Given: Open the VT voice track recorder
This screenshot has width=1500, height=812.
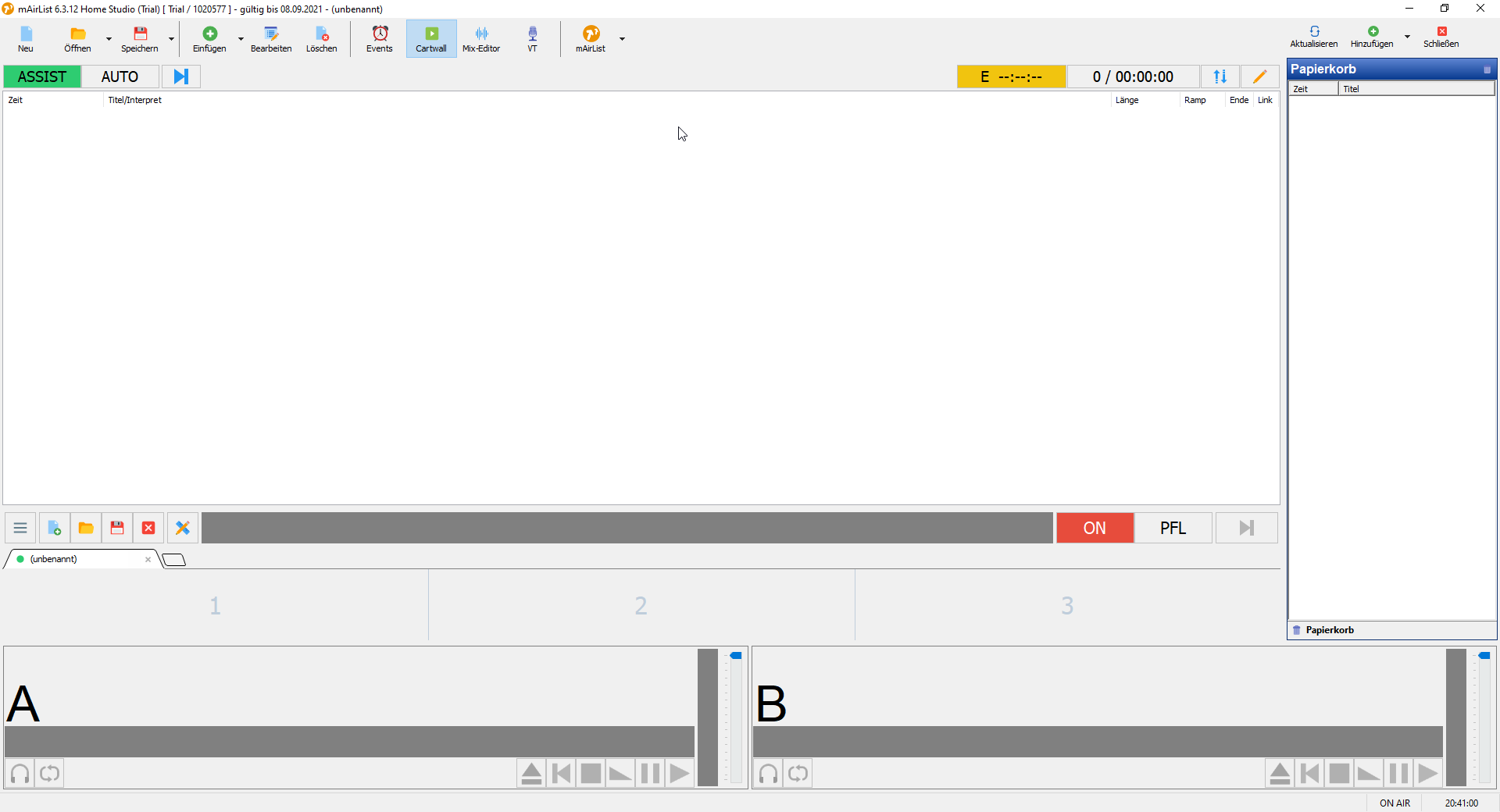Looking at the screenshot, I should 532,38.
